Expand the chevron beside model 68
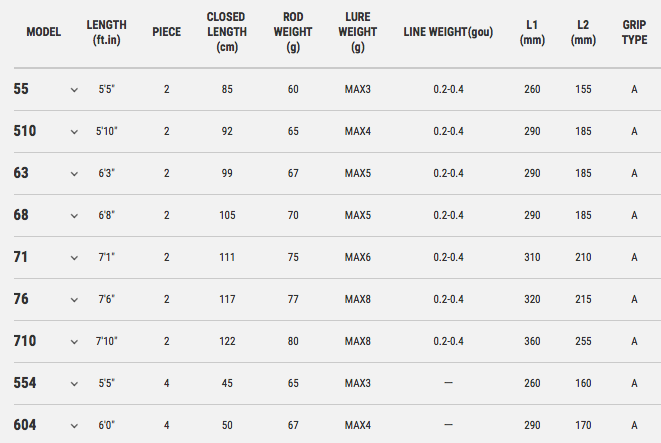This screenshot has width=661, height=443. tap(74, 216)
